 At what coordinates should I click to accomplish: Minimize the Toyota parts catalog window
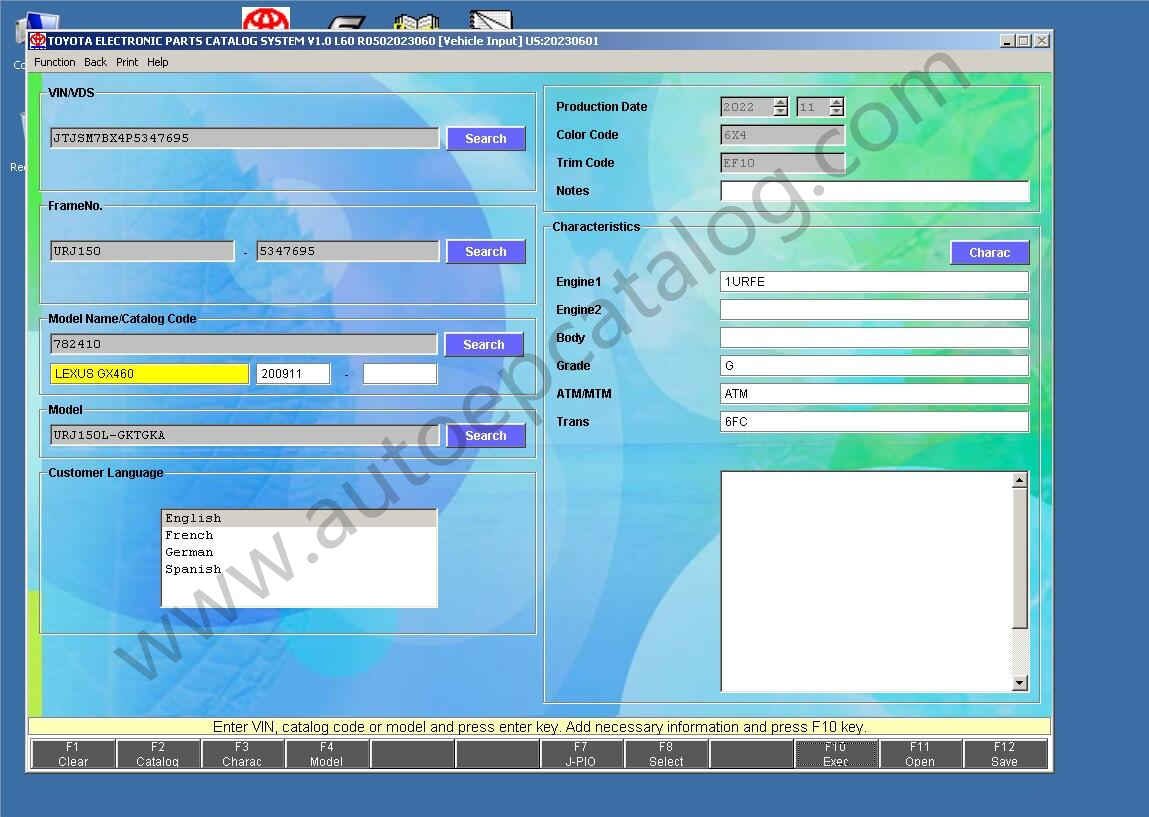point(1008,41)
